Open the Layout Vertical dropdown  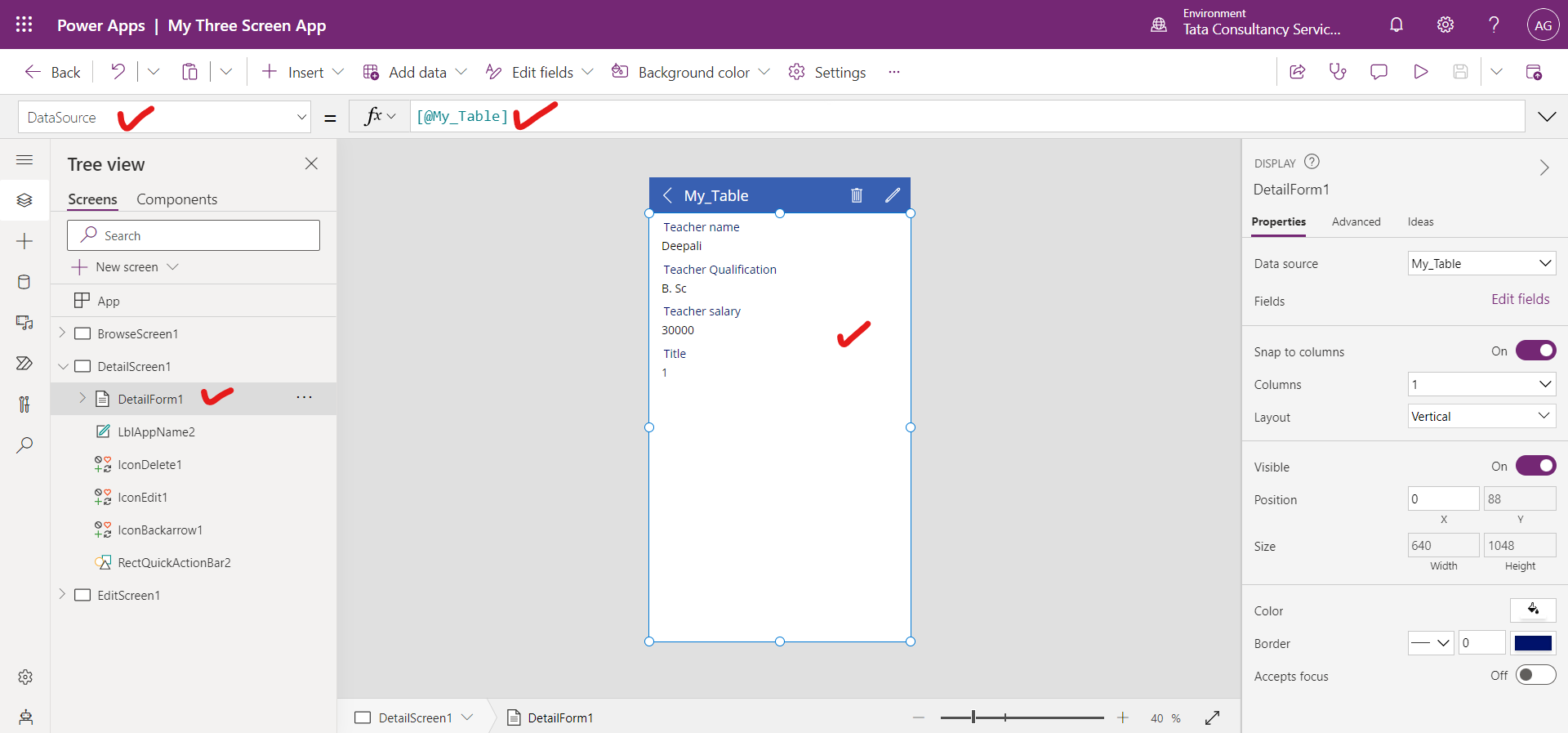point(1481,416)
